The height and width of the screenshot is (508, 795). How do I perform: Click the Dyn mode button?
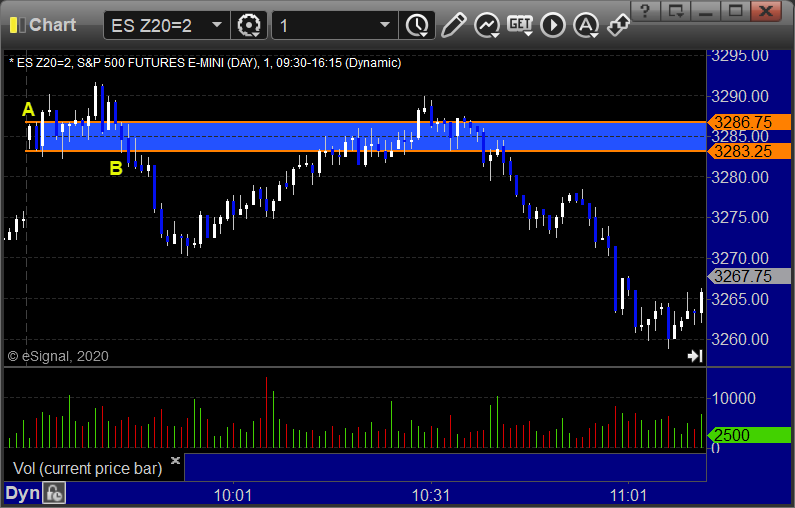23,493
